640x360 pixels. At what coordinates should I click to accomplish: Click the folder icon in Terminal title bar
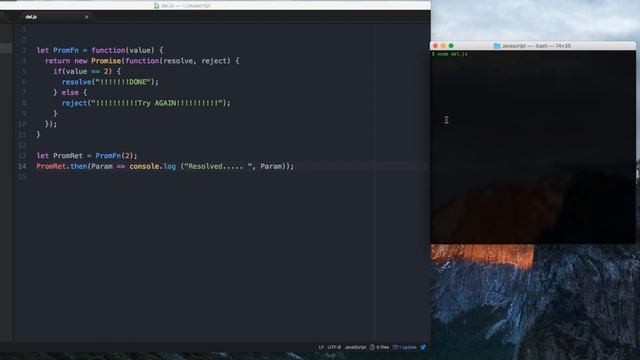click(x=497, y=46)
